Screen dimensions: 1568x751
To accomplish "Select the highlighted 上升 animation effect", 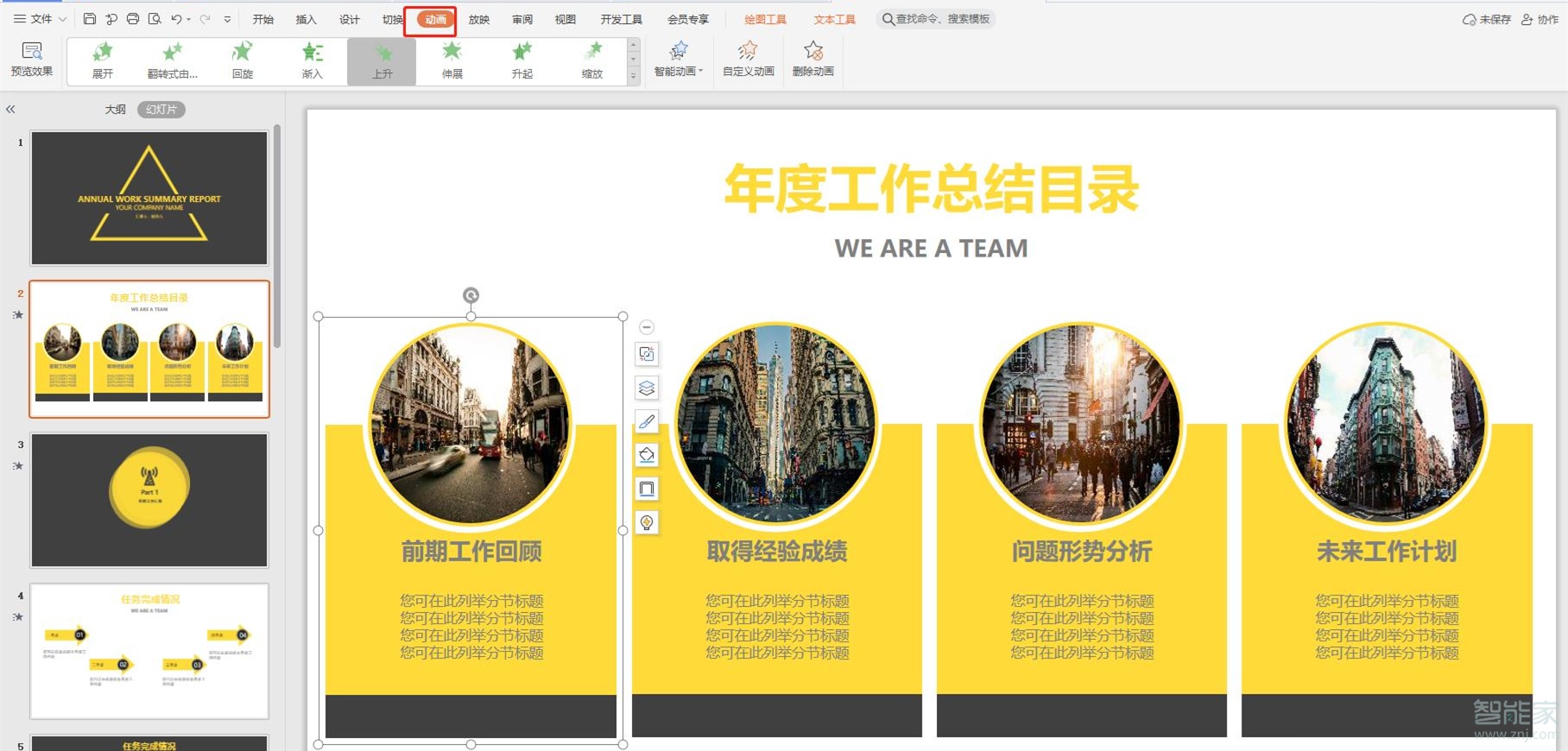I will point(382,61).
